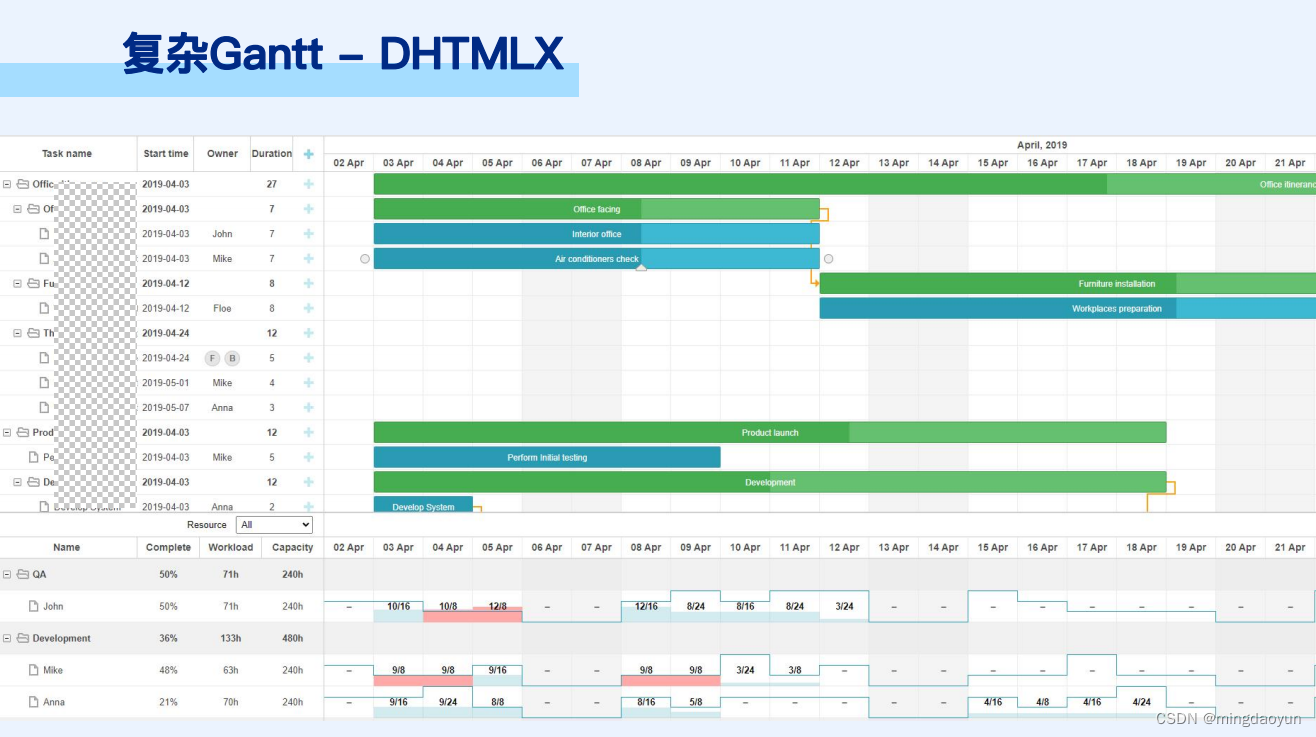
Task: Click the Duration column header
Action: click(272, 154)
